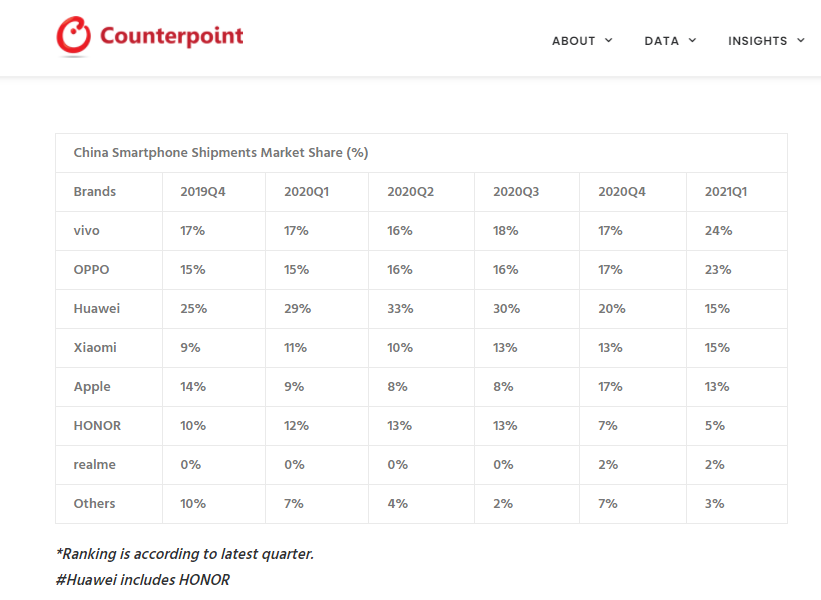Open the ABOUT menu

click(x=573, y=41)
